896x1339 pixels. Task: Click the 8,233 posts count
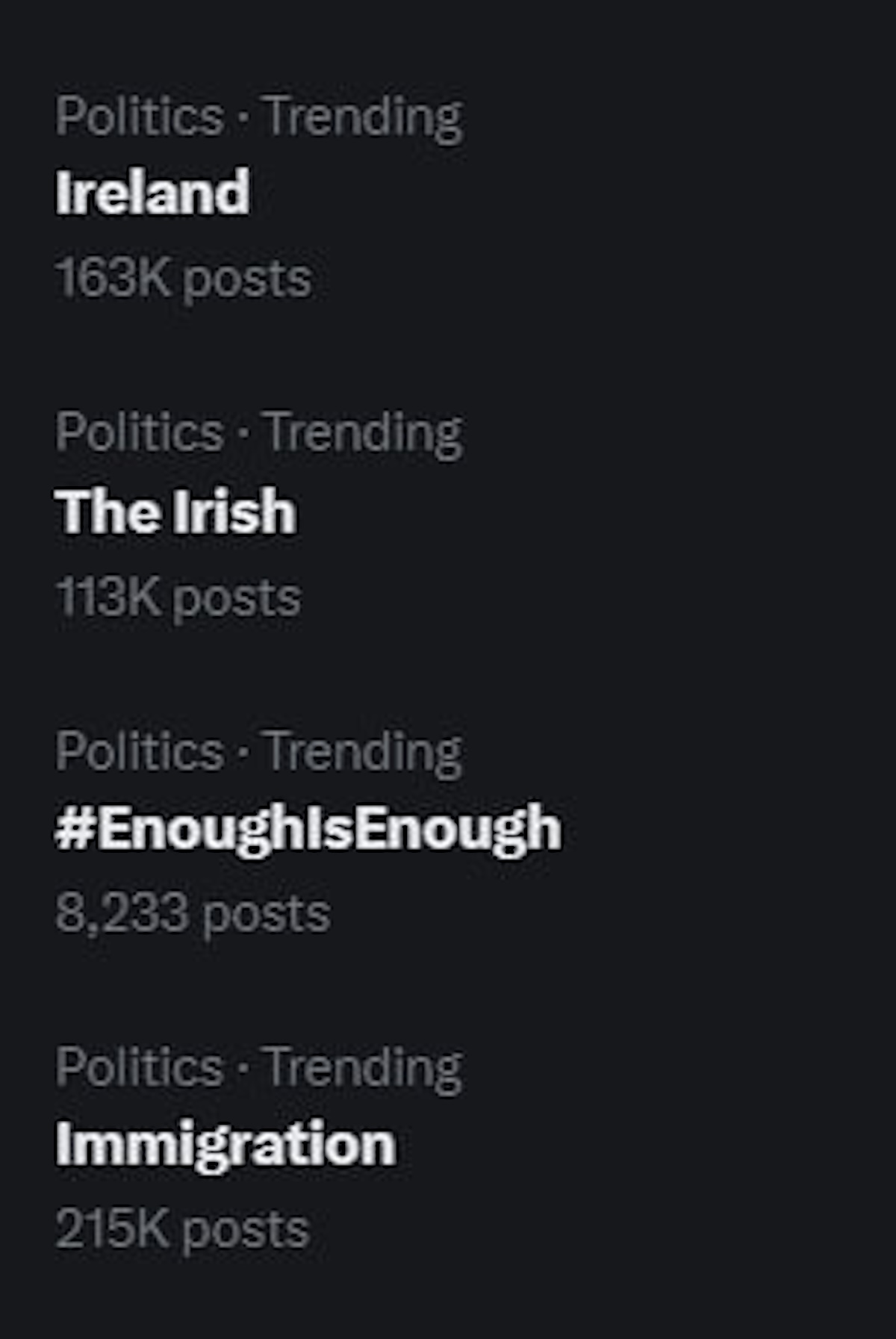coord(193,913)
